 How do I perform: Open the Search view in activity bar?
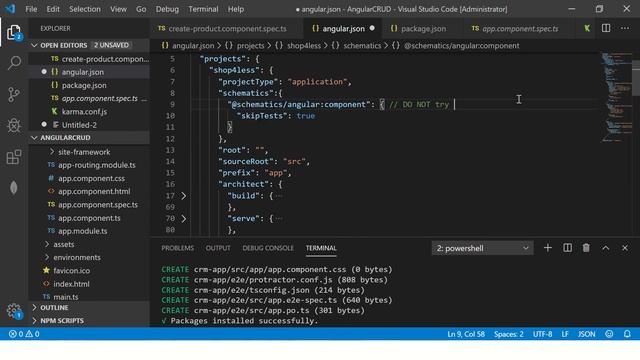point(14,63)
